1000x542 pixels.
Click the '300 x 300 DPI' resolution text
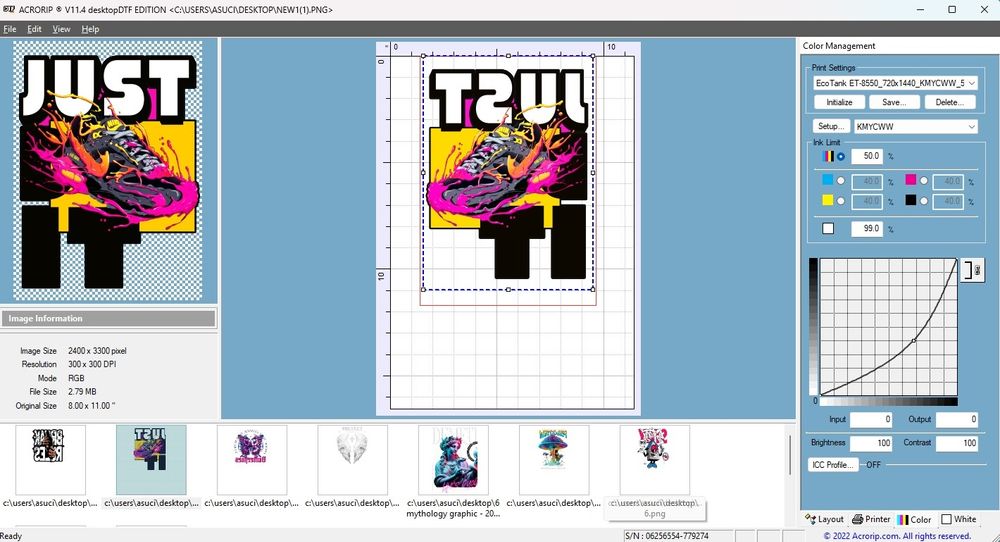[x=92, y=364]
